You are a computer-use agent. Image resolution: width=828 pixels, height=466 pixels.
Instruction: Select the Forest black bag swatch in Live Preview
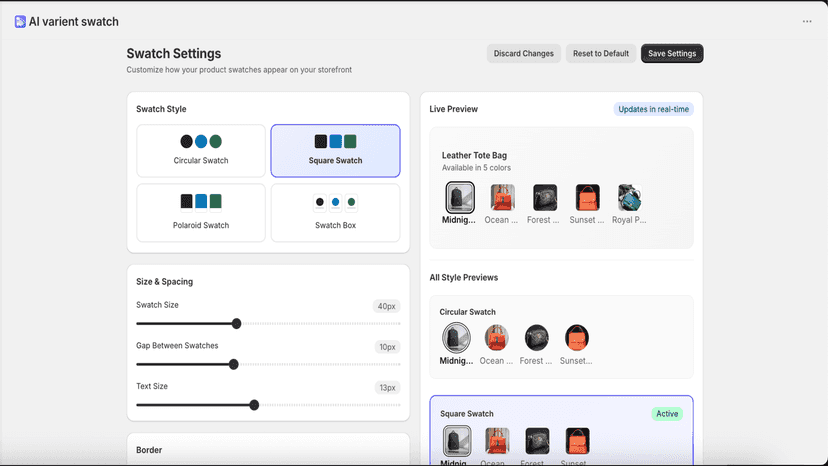[x=544, y=197]
